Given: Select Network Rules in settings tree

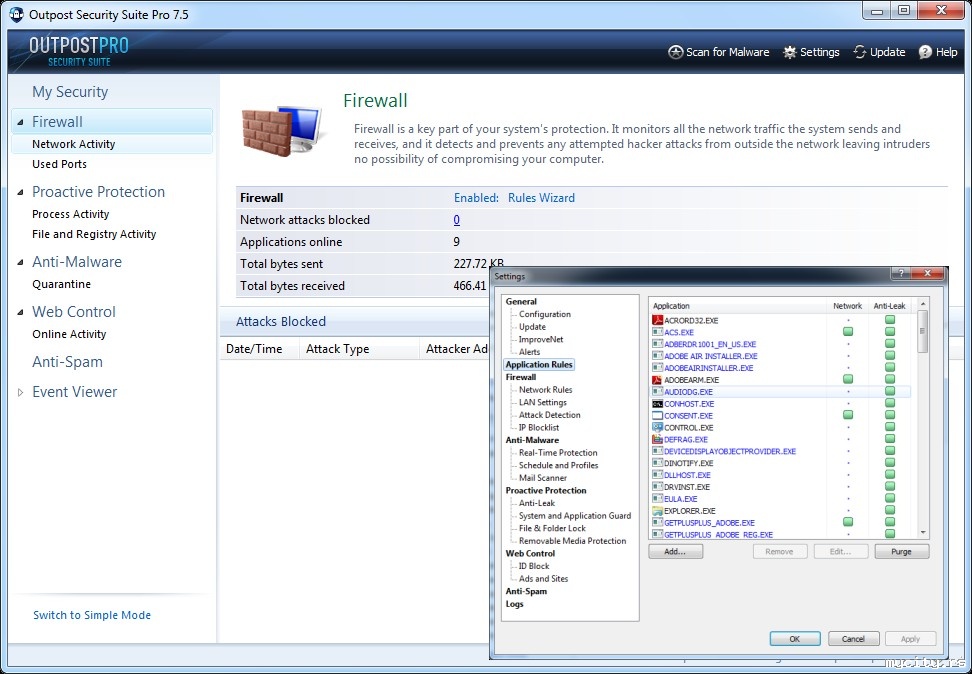Looking at the screenshot, I should [546, 389].
